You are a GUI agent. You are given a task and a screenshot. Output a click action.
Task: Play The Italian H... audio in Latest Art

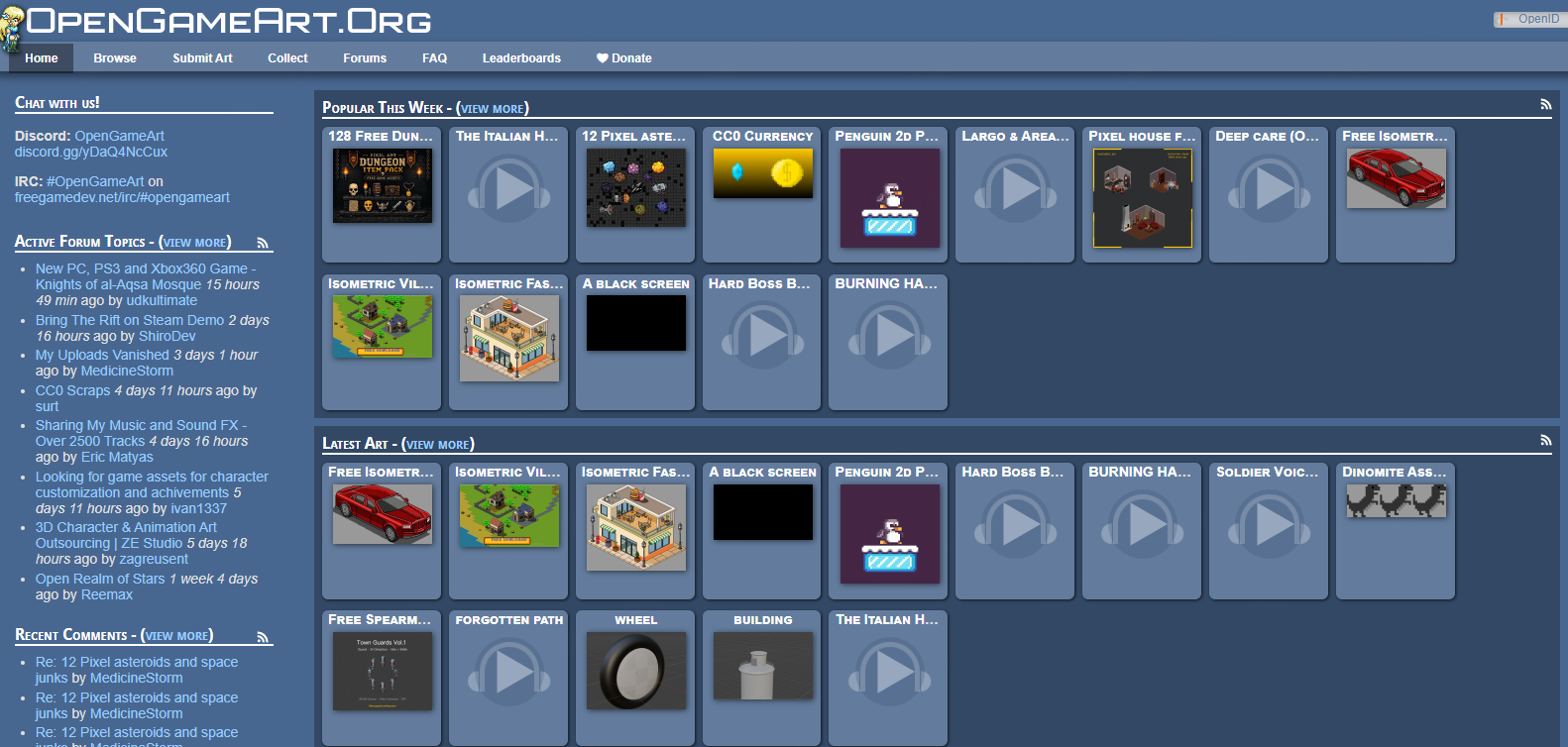coord(889,673)
